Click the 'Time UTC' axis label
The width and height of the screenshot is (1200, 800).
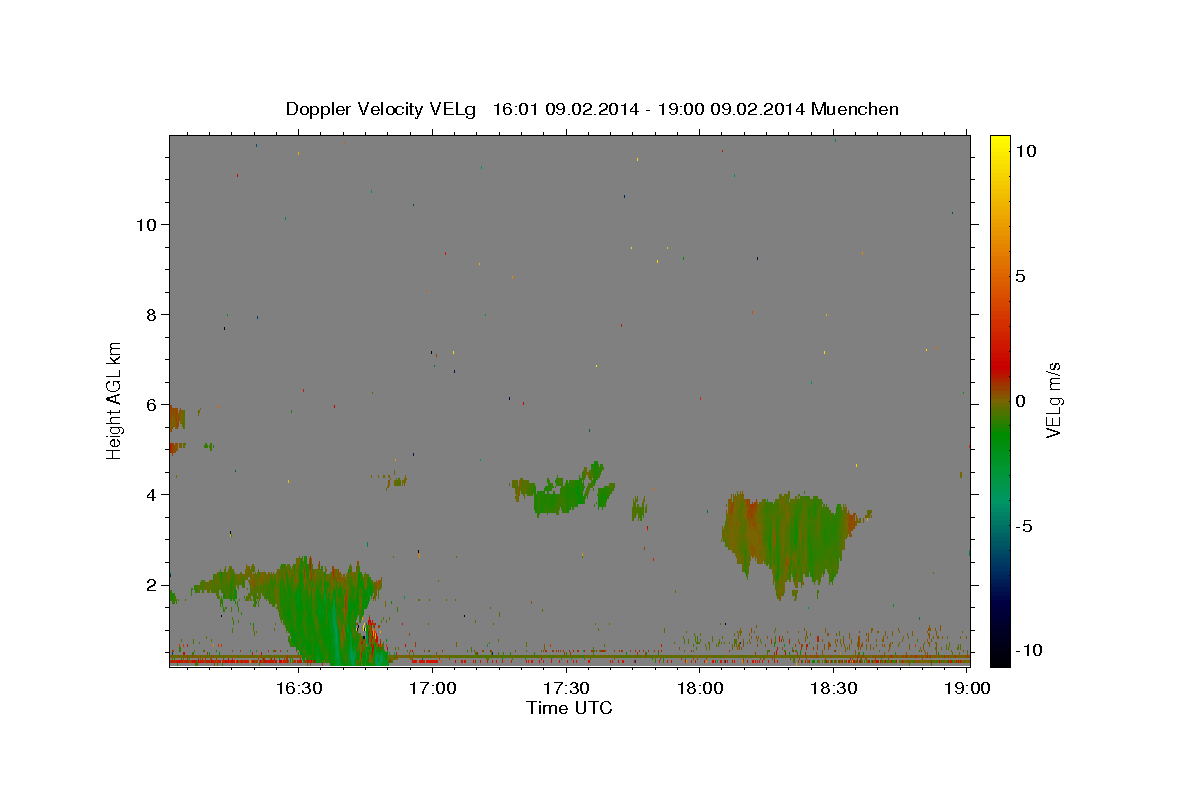(569, 708)
